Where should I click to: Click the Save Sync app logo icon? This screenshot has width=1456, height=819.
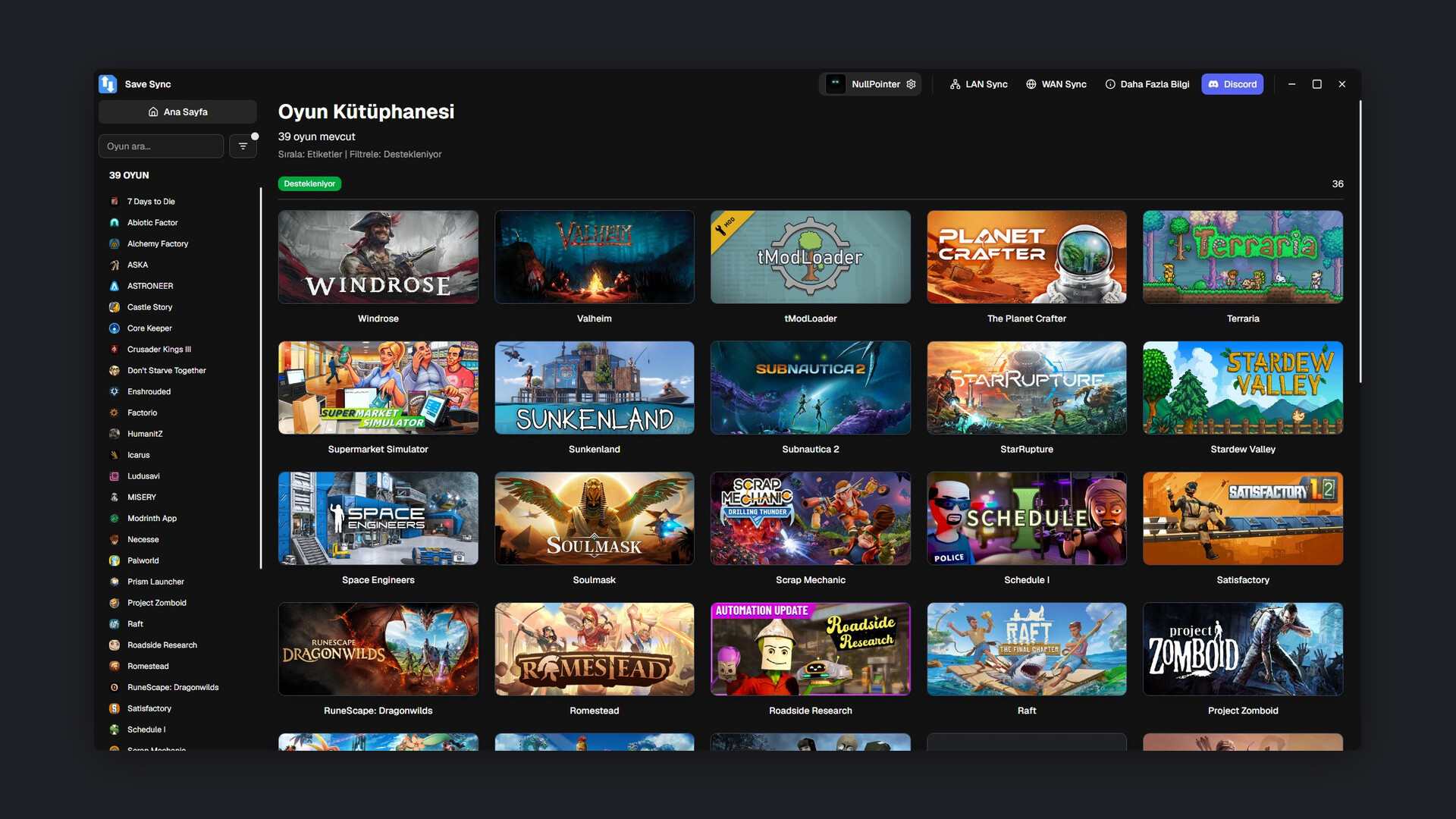click(x=108, y=84)
